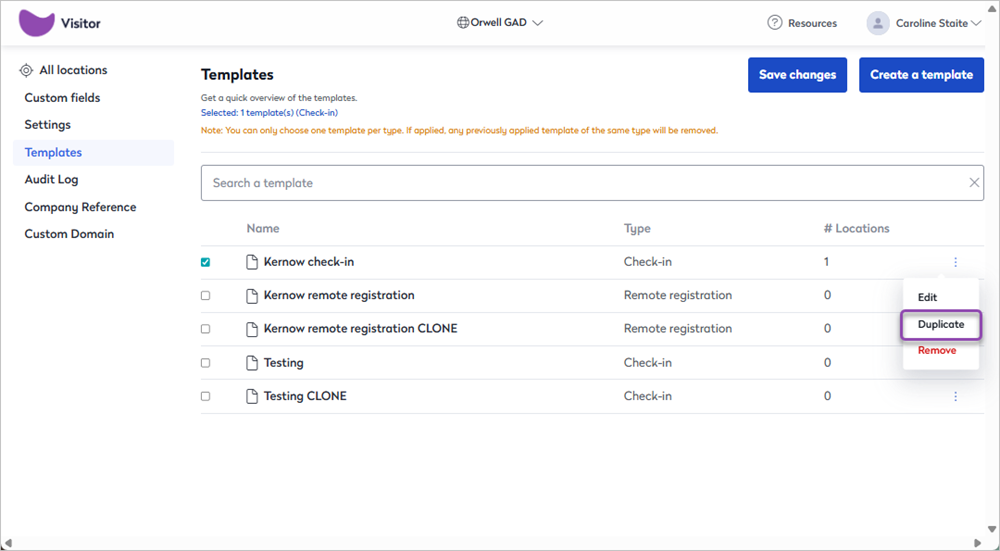Click the All locations label
This screenshot has width=1000, height=551.
pos(73,70)
